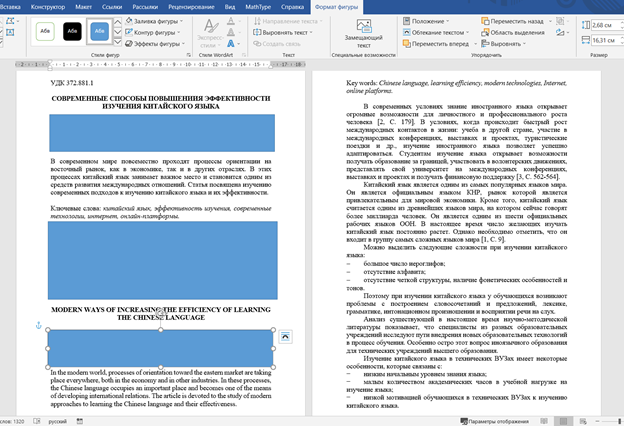Screen dimensions: 624x426
Task: Click the shape height icon
Action: coord(585,25)
